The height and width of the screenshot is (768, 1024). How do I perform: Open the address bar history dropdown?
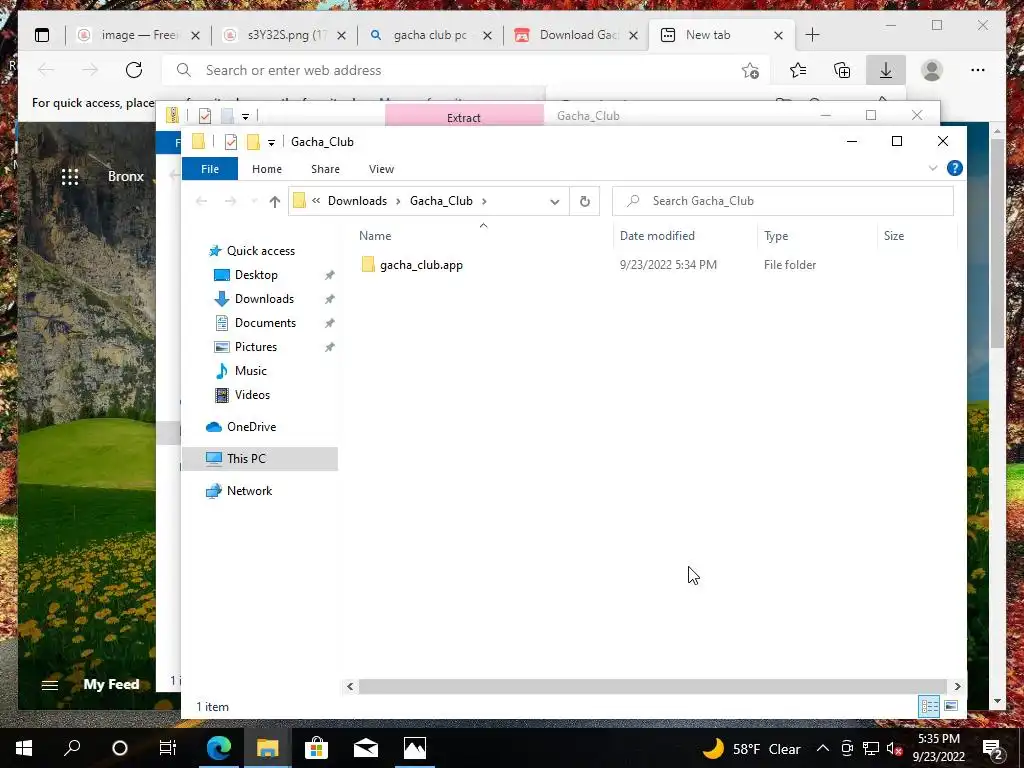pyautogui.click(x=554, y=201)
